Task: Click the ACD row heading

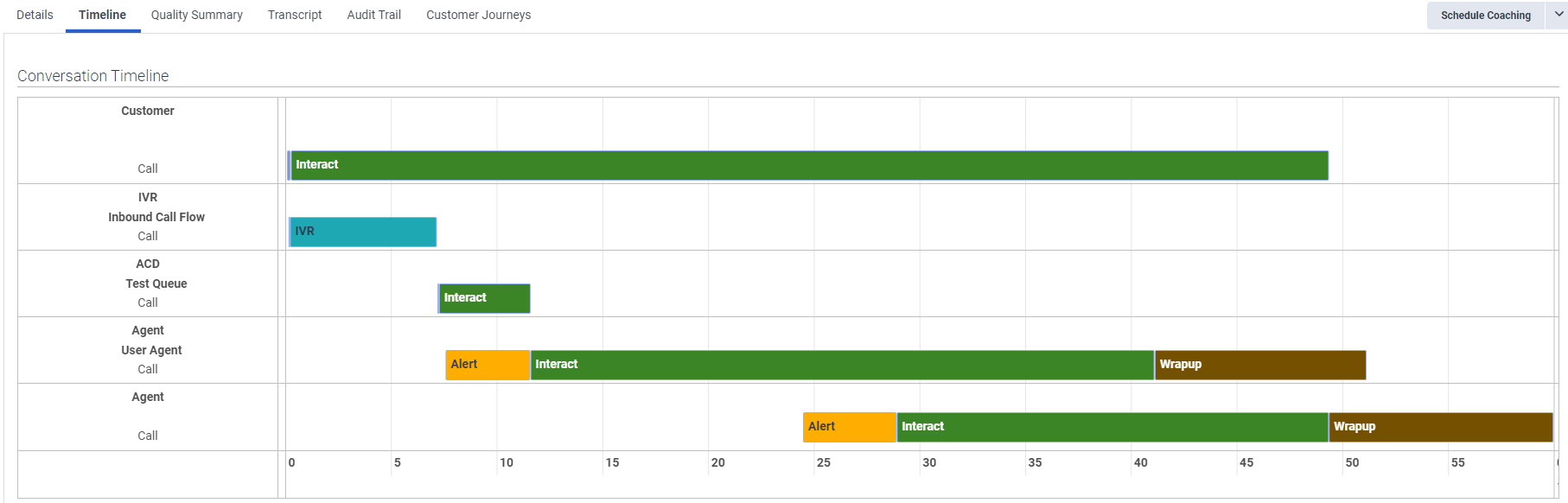Action: tap(148, 264)
